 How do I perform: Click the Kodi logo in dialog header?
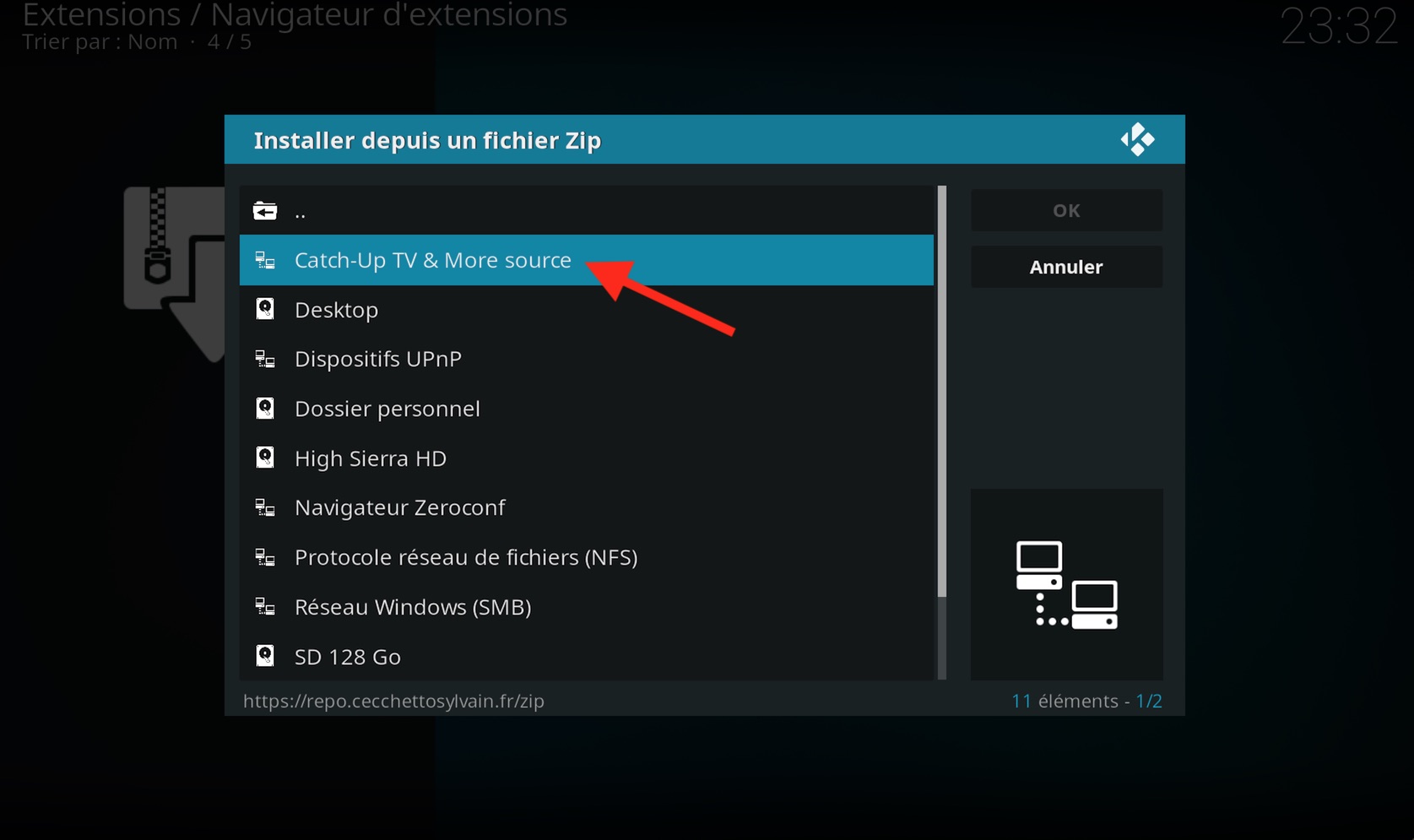[1137, 139]
